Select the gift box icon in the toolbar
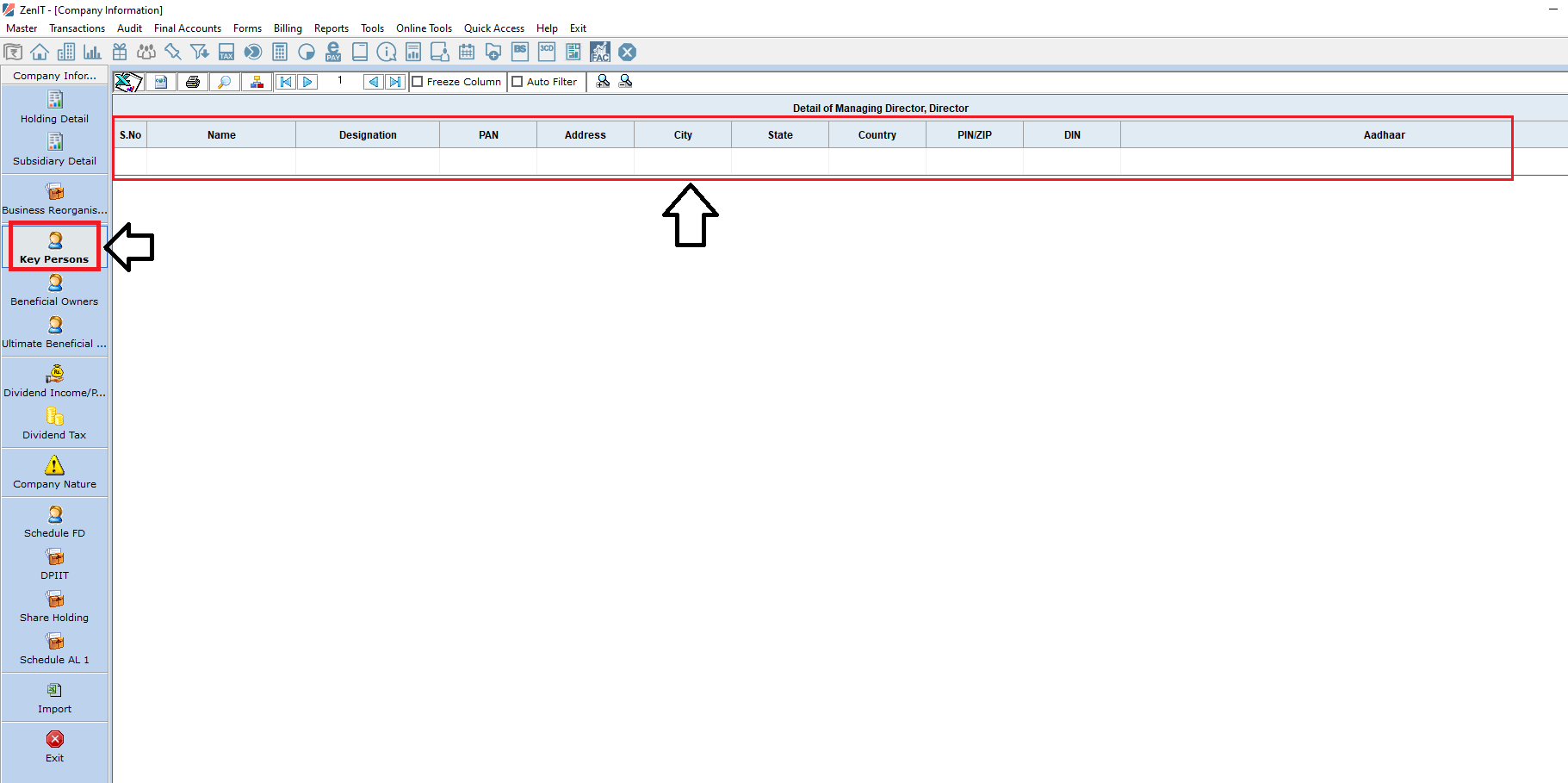Screen dimensions: 1568x783 pos(120,53)
